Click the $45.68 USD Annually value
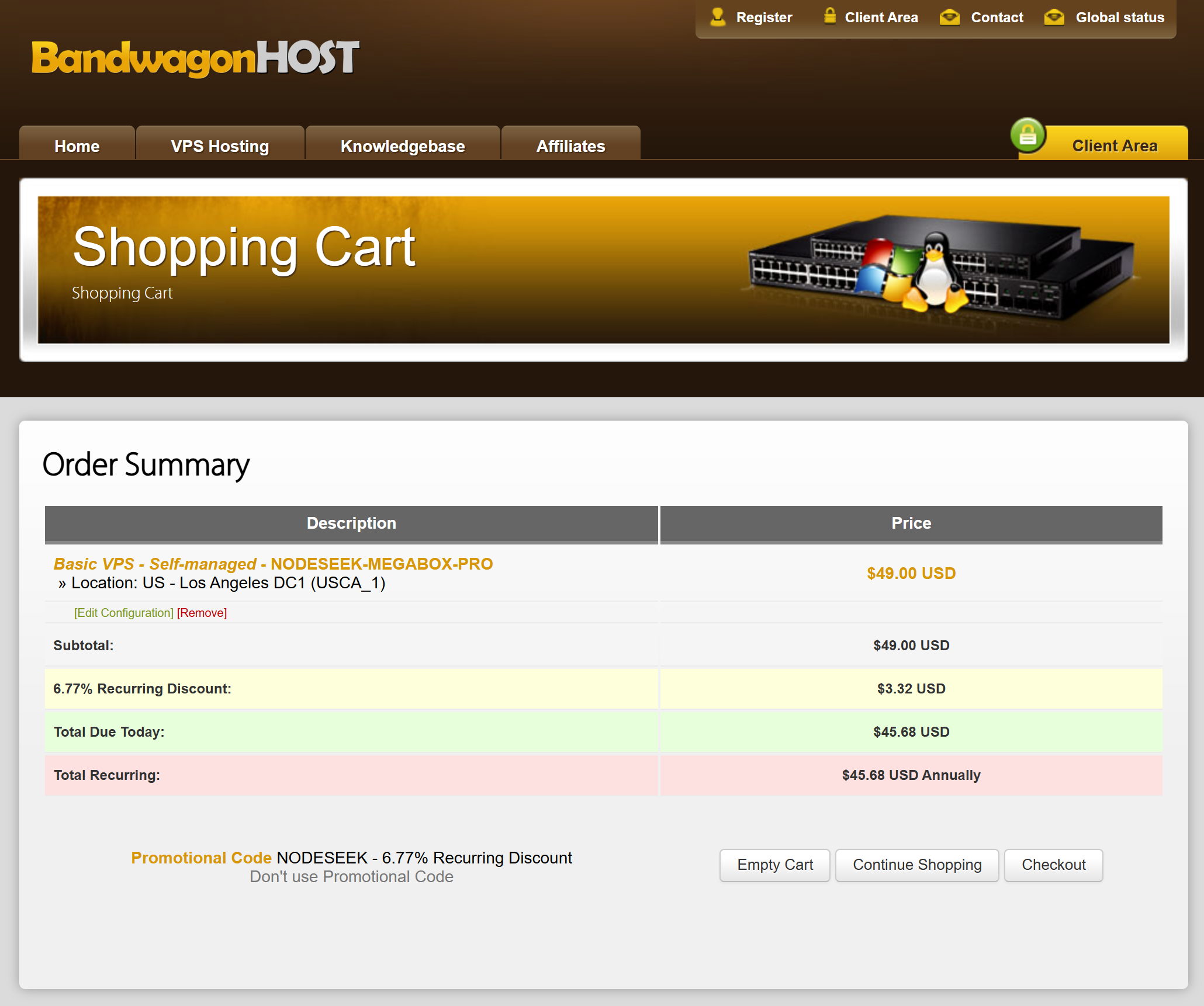The width and height of the screenshot is (1204, 1006). point(911,775)
